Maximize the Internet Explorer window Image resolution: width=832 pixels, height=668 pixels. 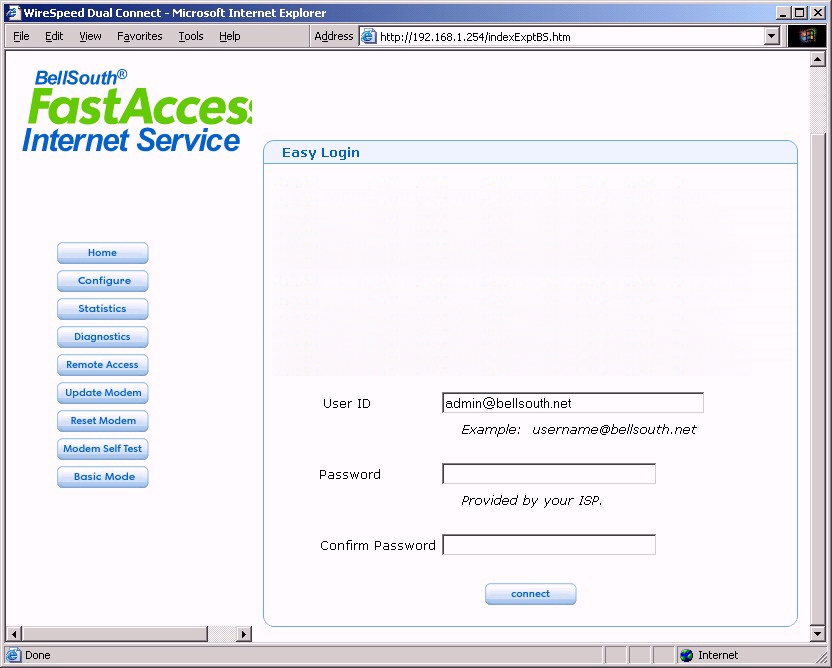coord(800,13)
